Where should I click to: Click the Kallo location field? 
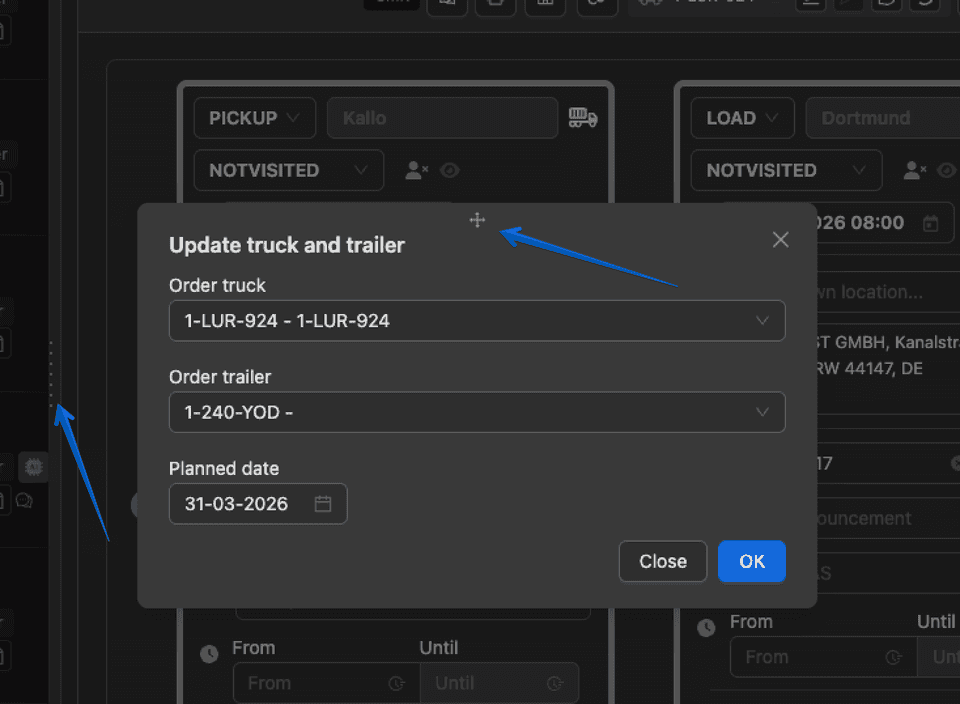[443, 118]
